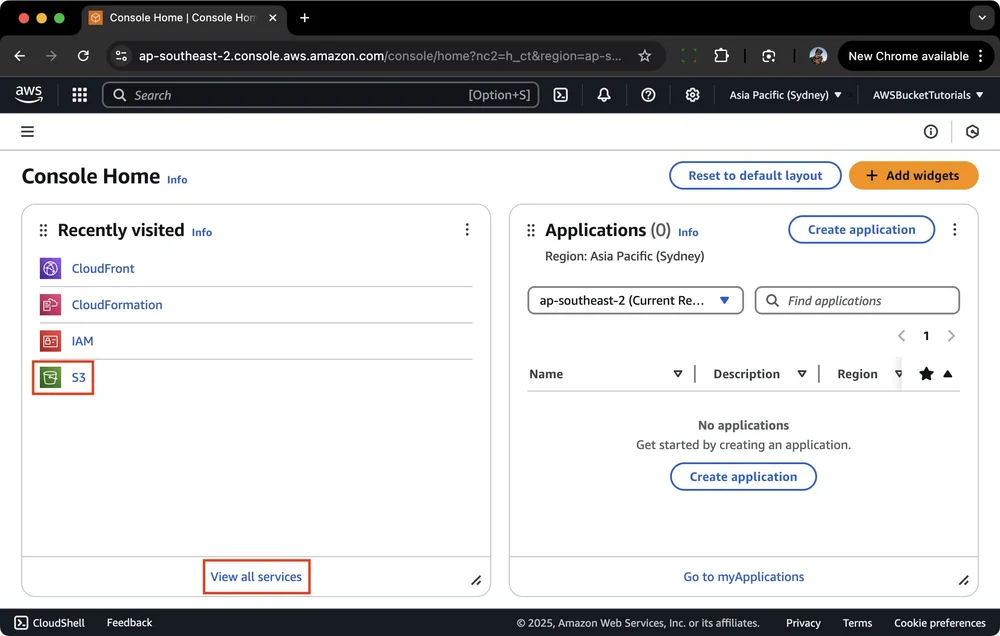Open Applications widget options menu
This screenshot has height=636, width=1000.
click(x=954, y=230)
